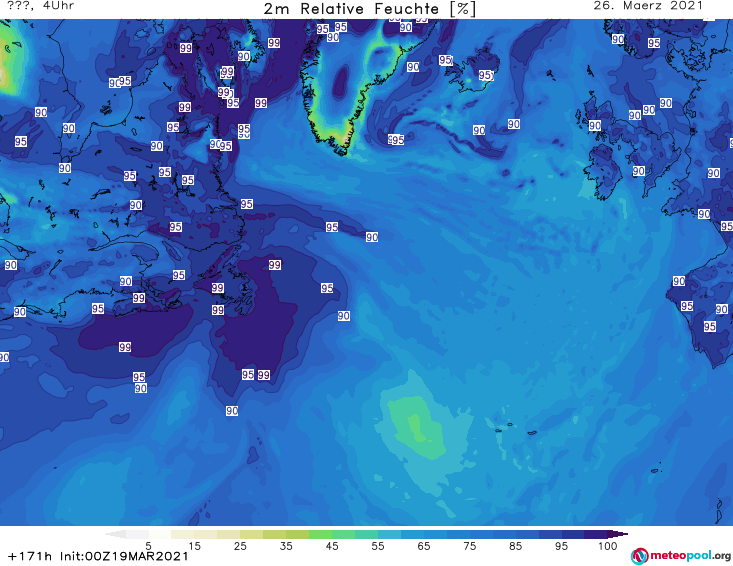Viewport: 733px width, 566px height.
Task: Click the 'Init:00Z19MAR2021' initialization text
Action: pos(124,556)
